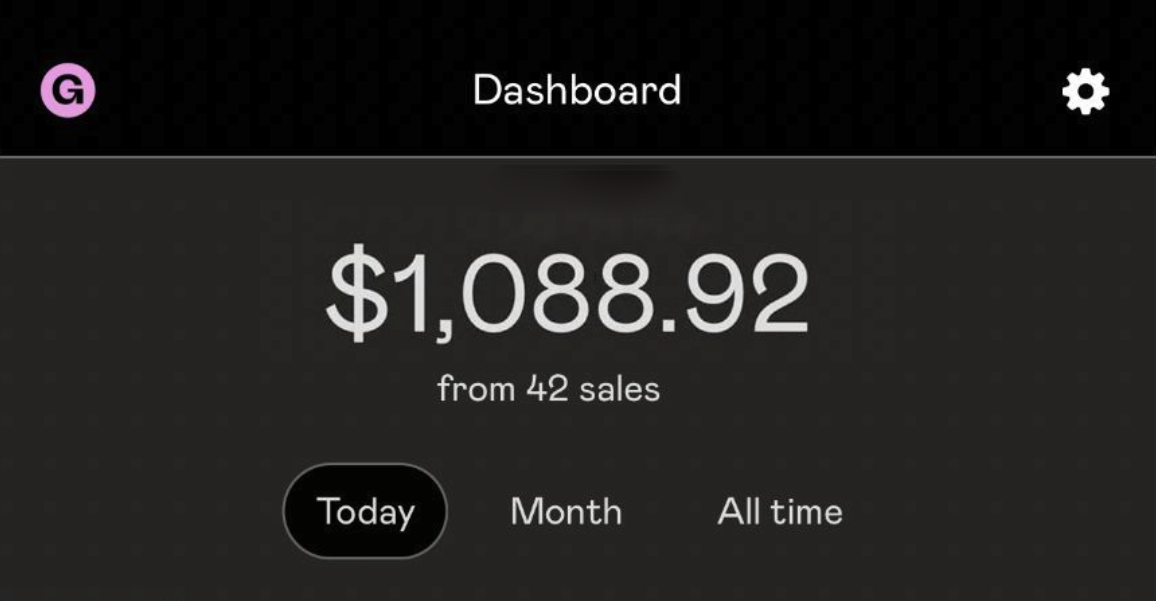Click the white gear in header
The width and height of the screenshot is (1156, 601).
click(x=1085, y=91)
